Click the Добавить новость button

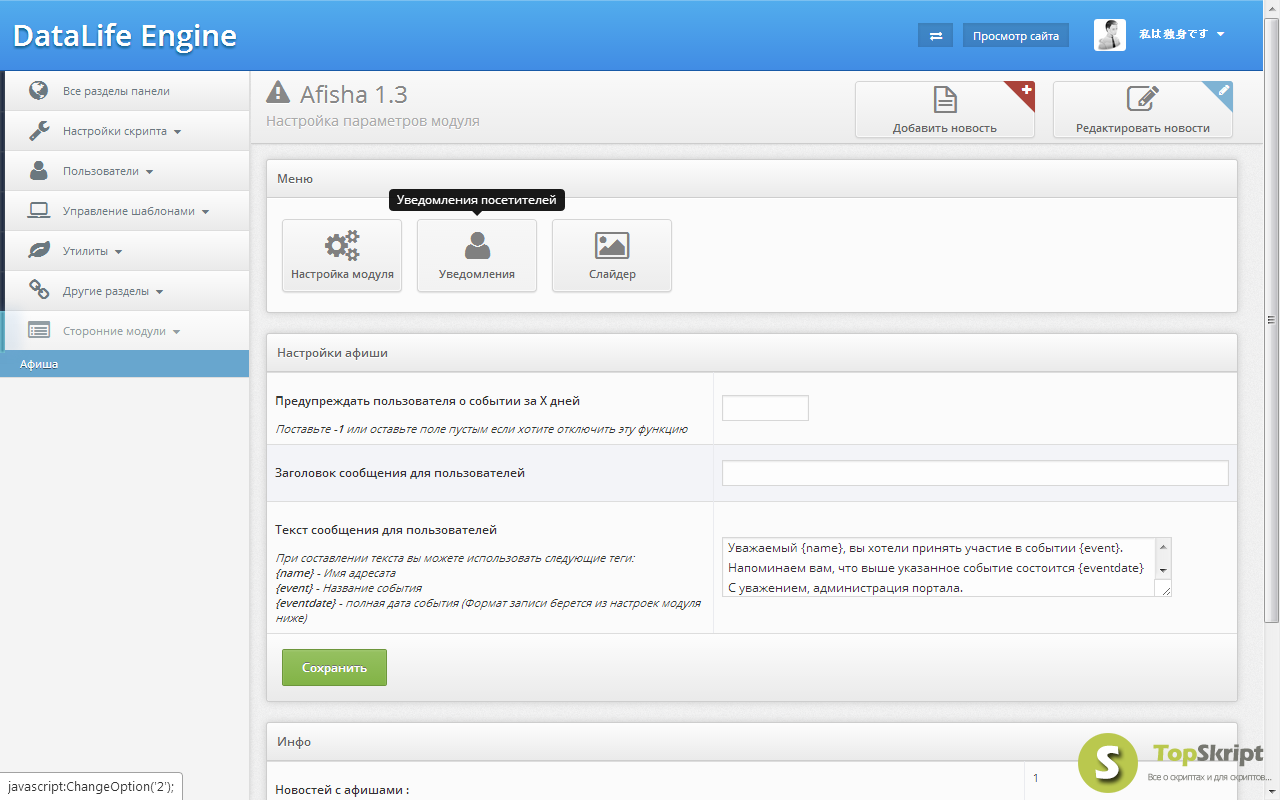click(x=945, y=109)
